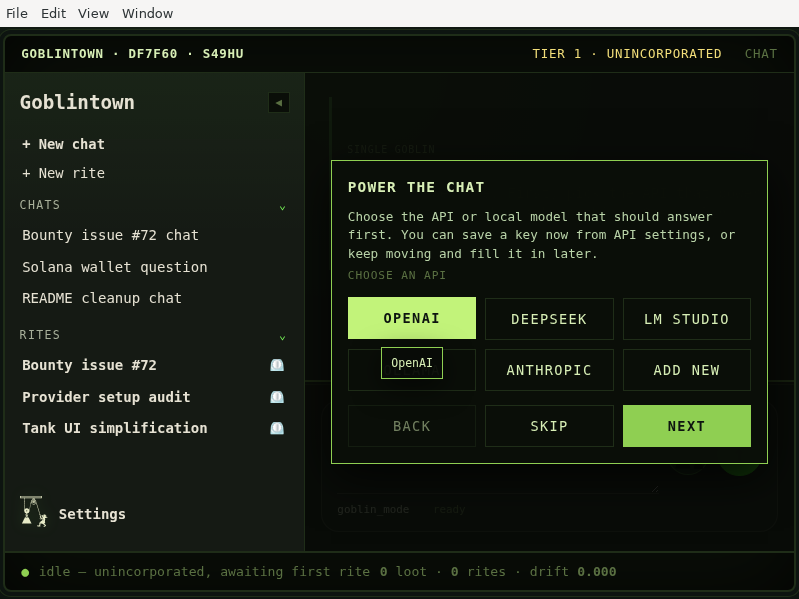Open README cleanup chat
This screenshot has width=799, height=599.
point(102,298)
